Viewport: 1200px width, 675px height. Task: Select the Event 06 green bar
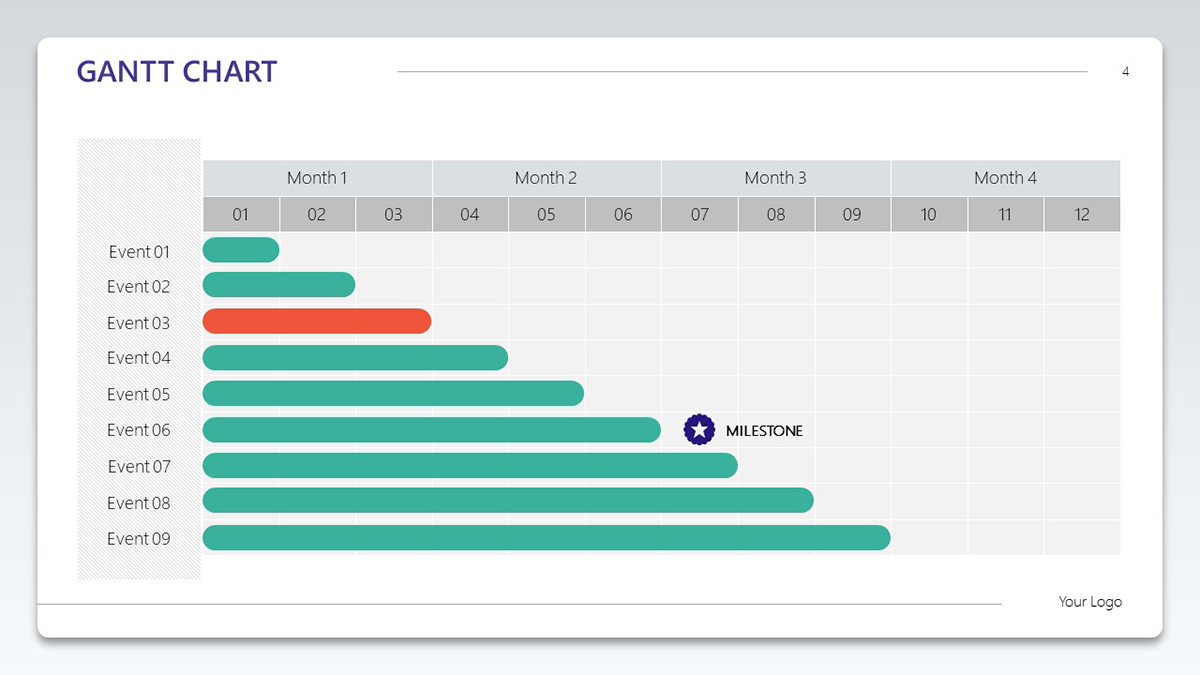tap(432, 429)
